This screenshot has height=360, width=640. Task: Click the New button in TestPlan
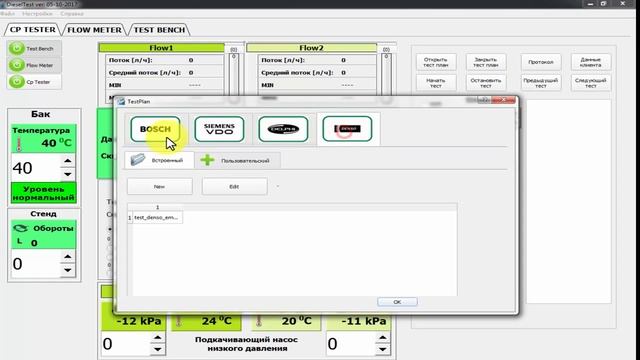160,187
